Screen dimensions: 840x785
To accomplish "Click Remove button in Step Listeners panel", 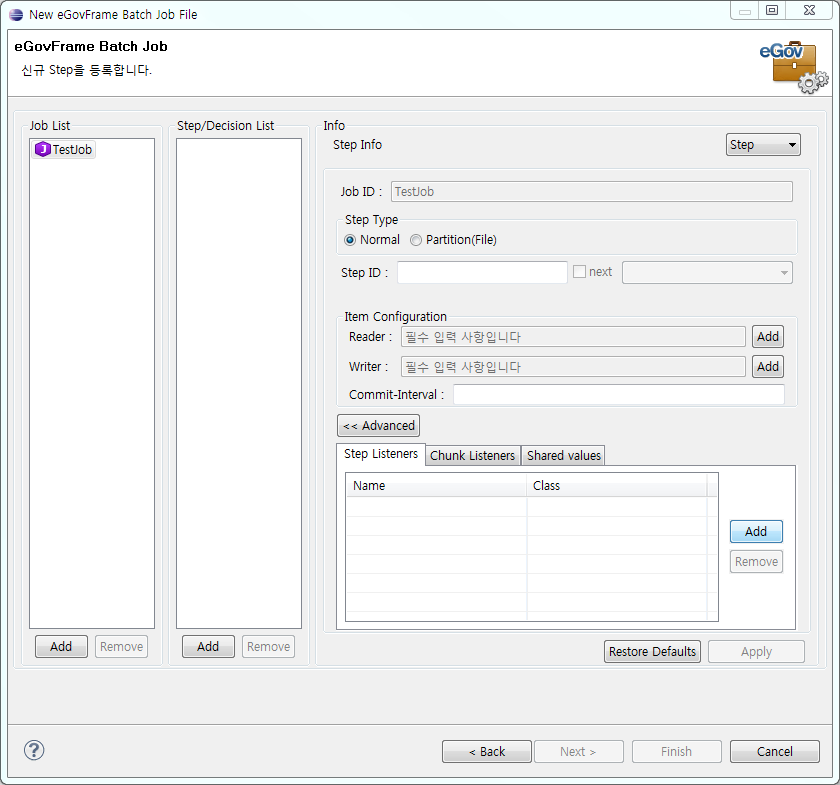I will (756, 562).
